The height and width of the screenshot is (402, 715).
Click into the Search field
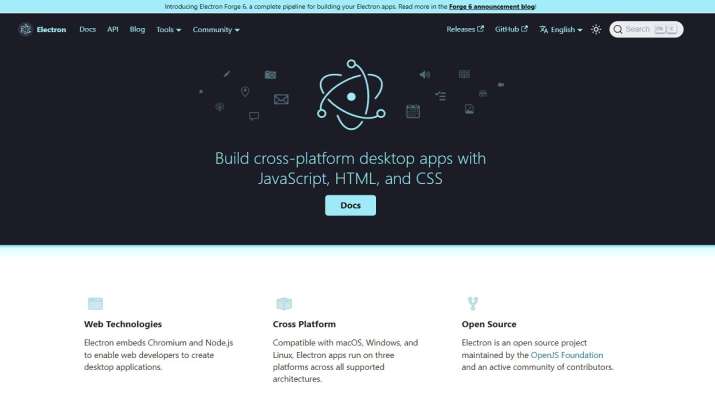[x=646, y=29]
